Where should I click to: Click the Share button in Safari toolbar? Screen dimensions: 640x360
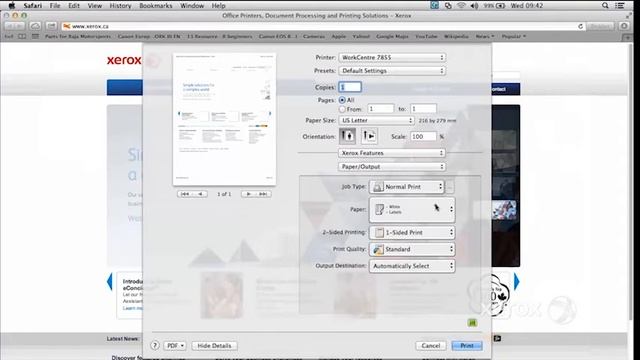point(51,26)
